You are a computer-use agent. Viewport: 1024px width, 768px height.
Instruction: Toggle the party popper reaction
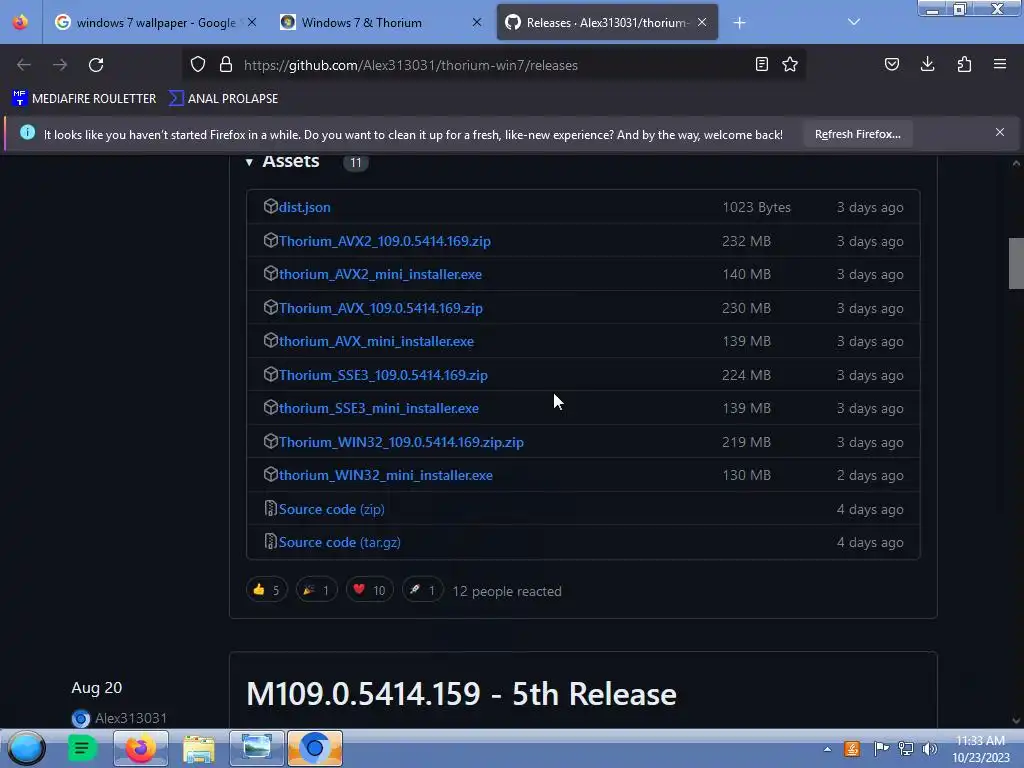point(317,590)
